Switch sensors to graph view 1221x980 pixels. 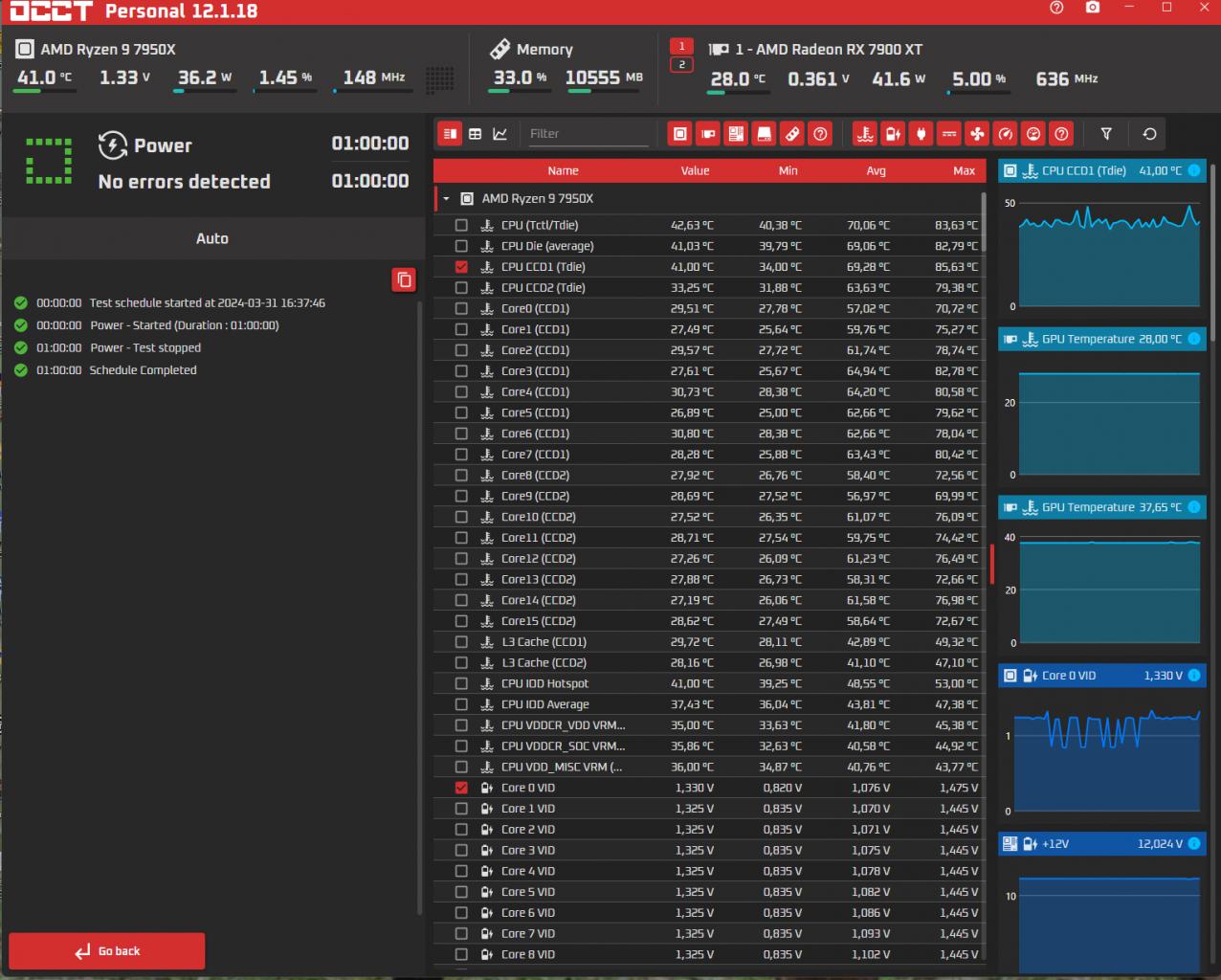(x=499, y=134)
